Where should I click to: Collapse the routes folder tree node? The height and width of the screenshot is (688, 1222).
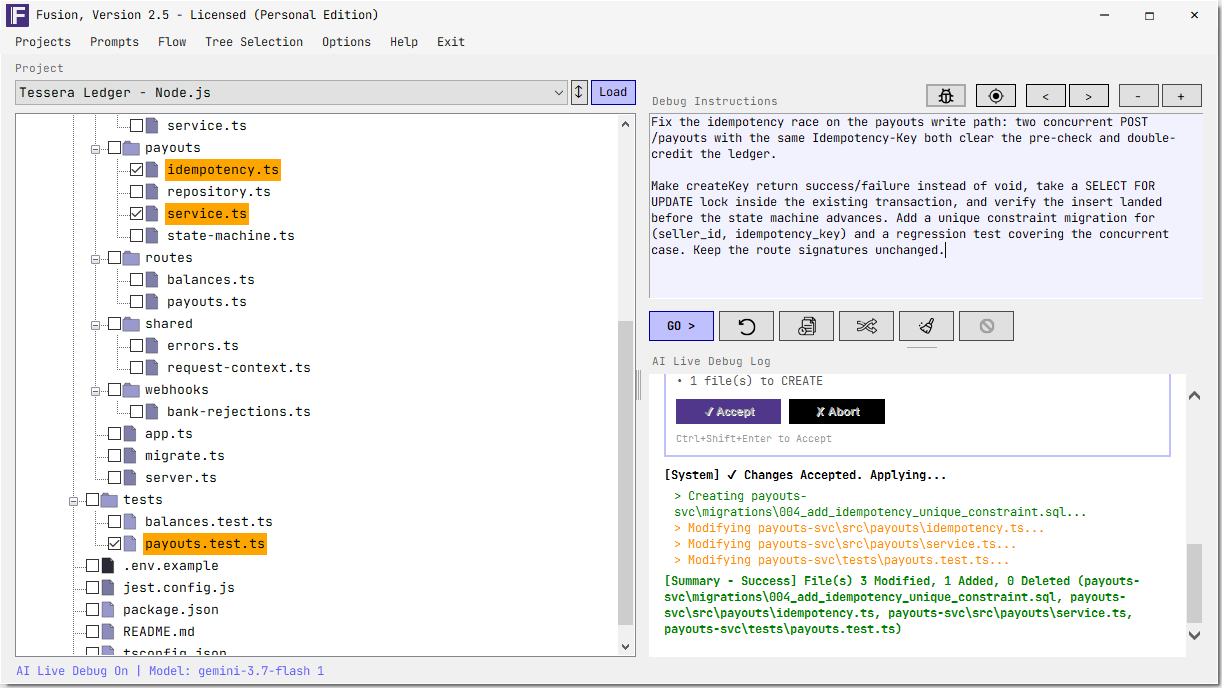(x=98, y=258)
